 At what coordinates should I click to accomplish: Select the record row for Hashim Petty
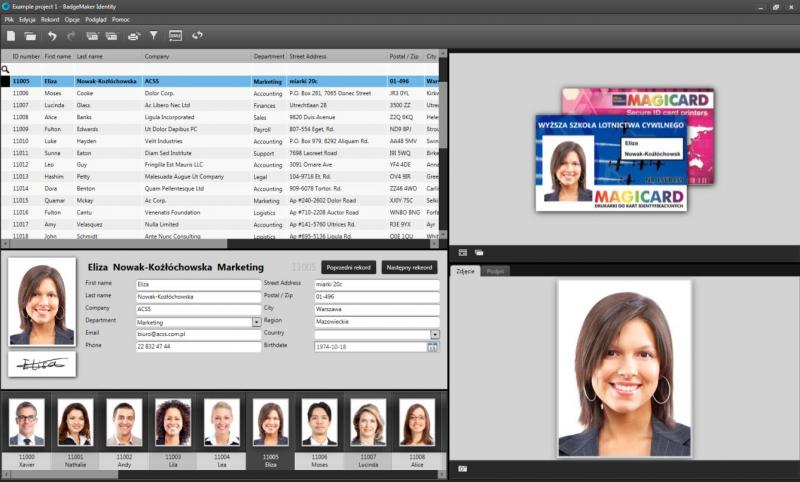tap(219, 176)
